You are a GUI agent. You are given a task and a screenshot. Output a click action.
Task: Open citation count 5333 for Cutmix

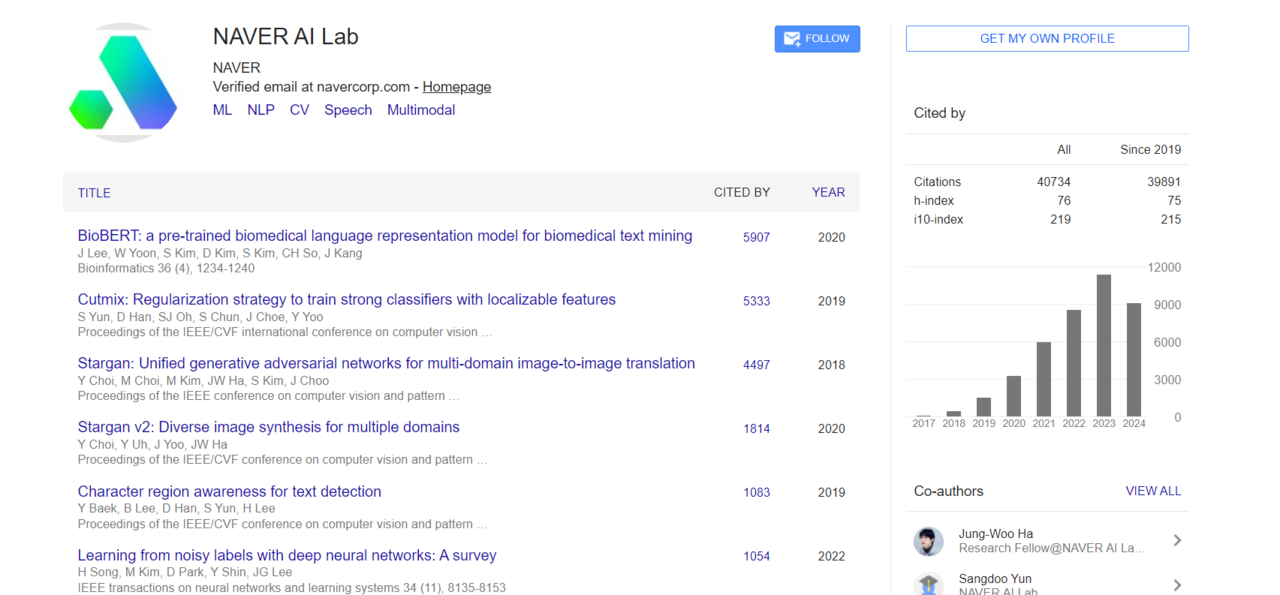[x=756, y=301]
